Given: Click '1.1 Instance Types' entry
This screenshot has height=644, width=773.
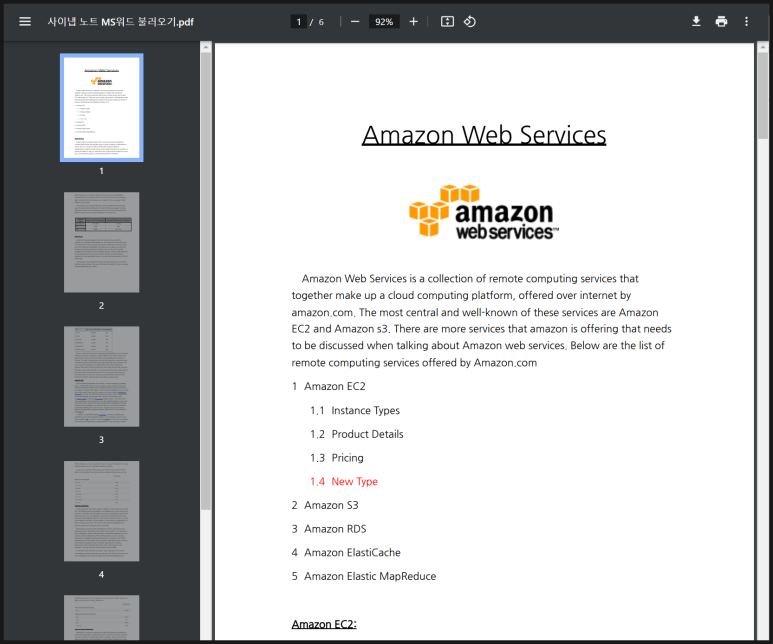Looking at the screenshot, I should click(355, 410).
